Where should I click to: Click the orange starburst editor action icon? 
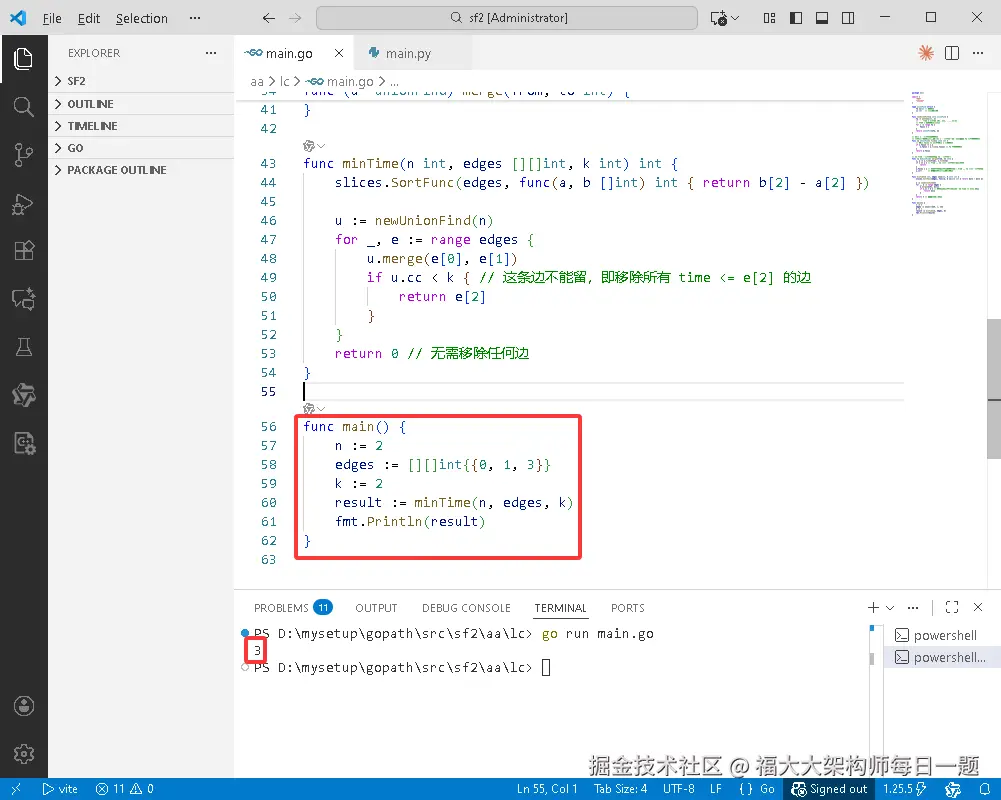(925, 53)
